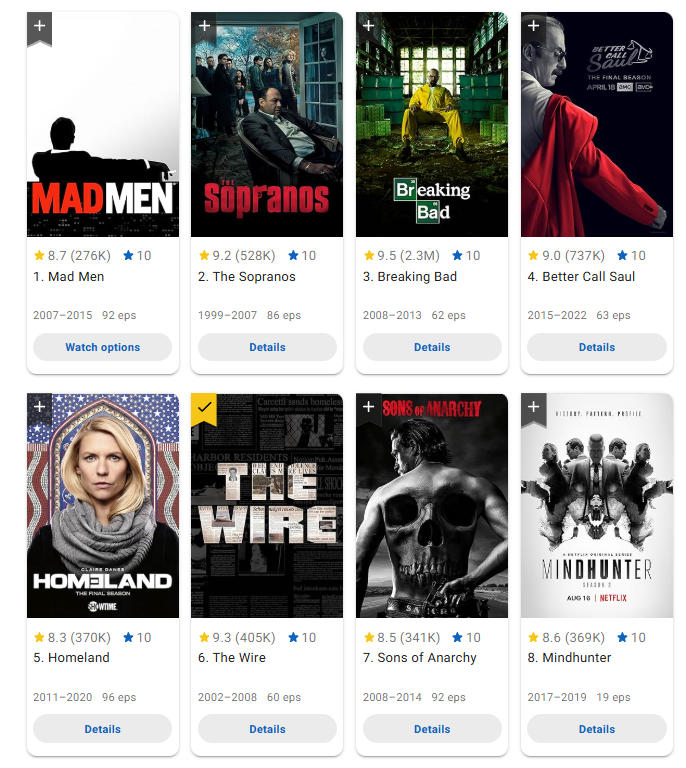
Task: Open the Sons of Anarchy poster
Action: [x=432, y=505]
